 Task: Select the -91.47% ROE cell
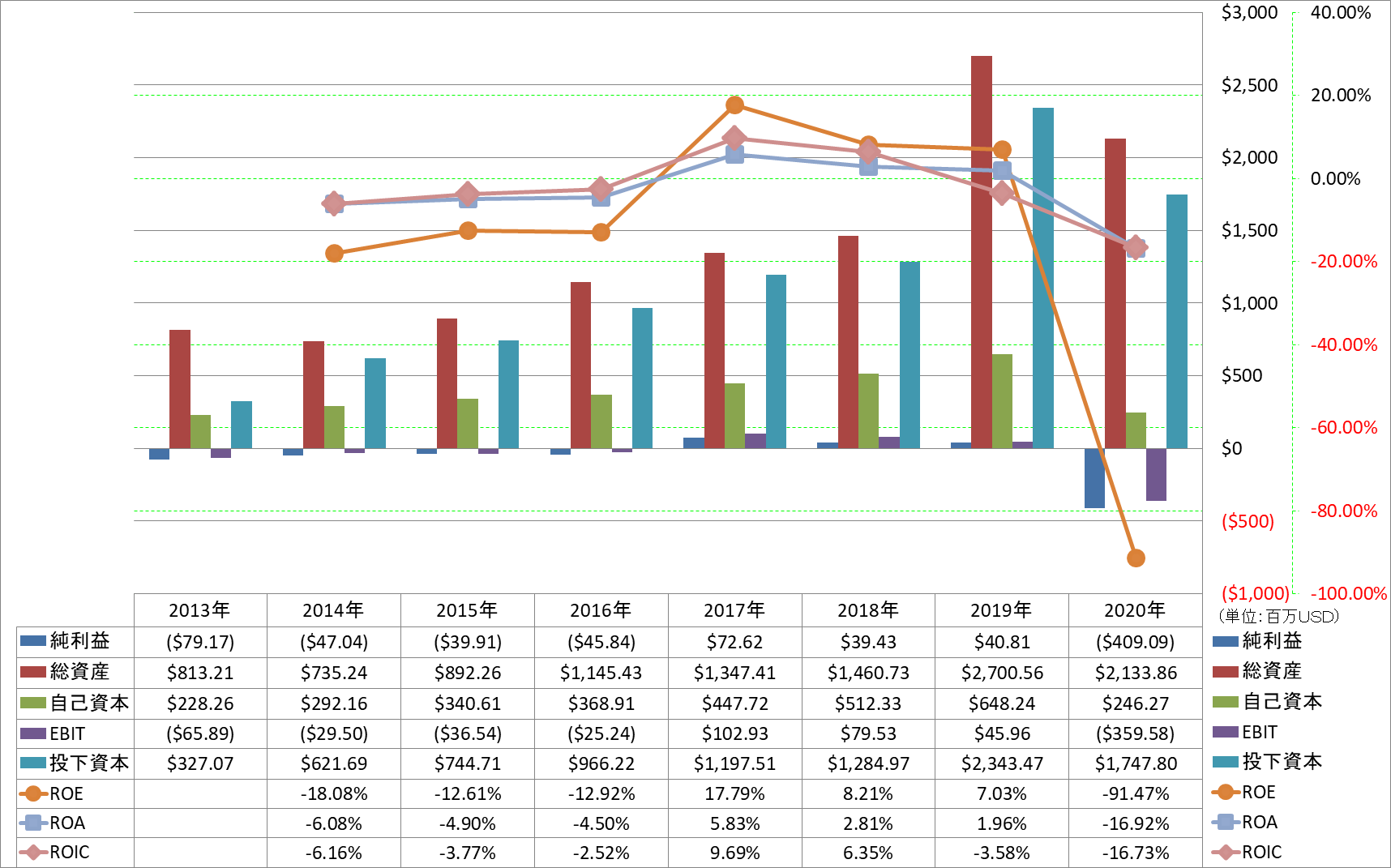pyautogui.click(x=1135, y=793)
